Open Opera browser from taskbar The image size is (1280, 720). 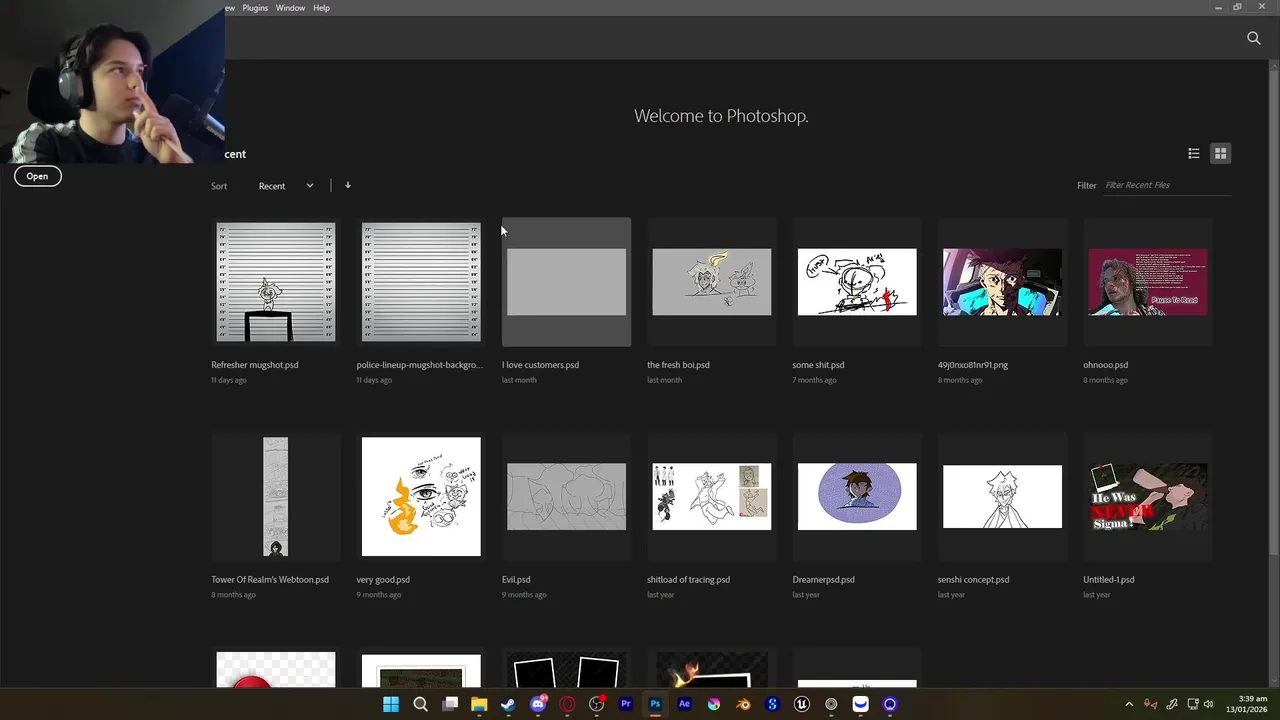(x=567, y=704)
